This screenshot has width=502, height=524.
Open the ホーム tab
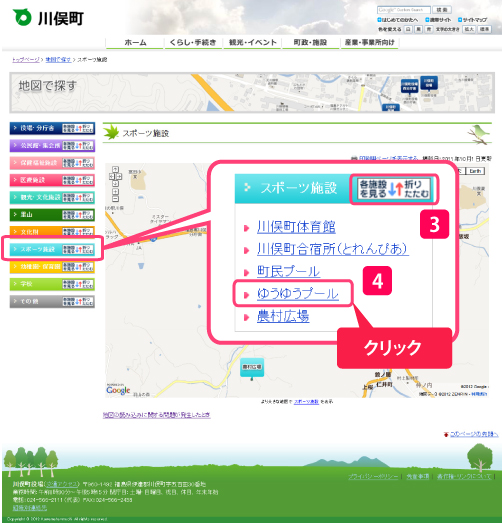pos(135,43)
